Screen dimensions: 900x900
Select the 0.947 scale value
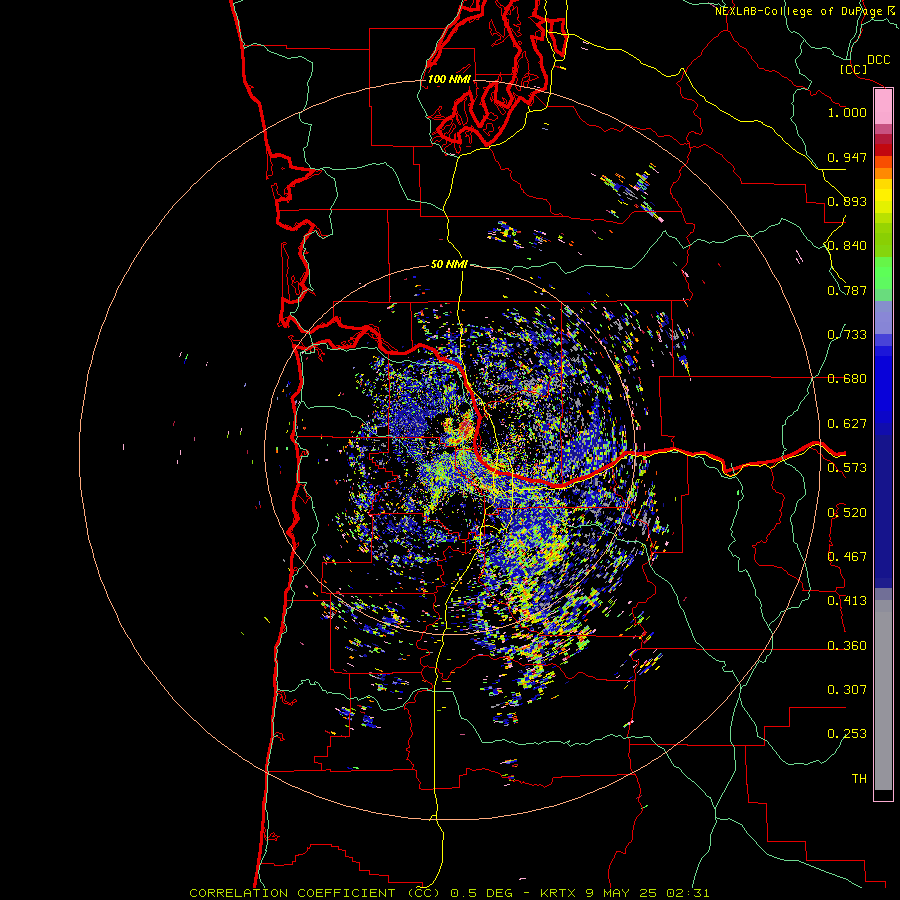(847, 157)
